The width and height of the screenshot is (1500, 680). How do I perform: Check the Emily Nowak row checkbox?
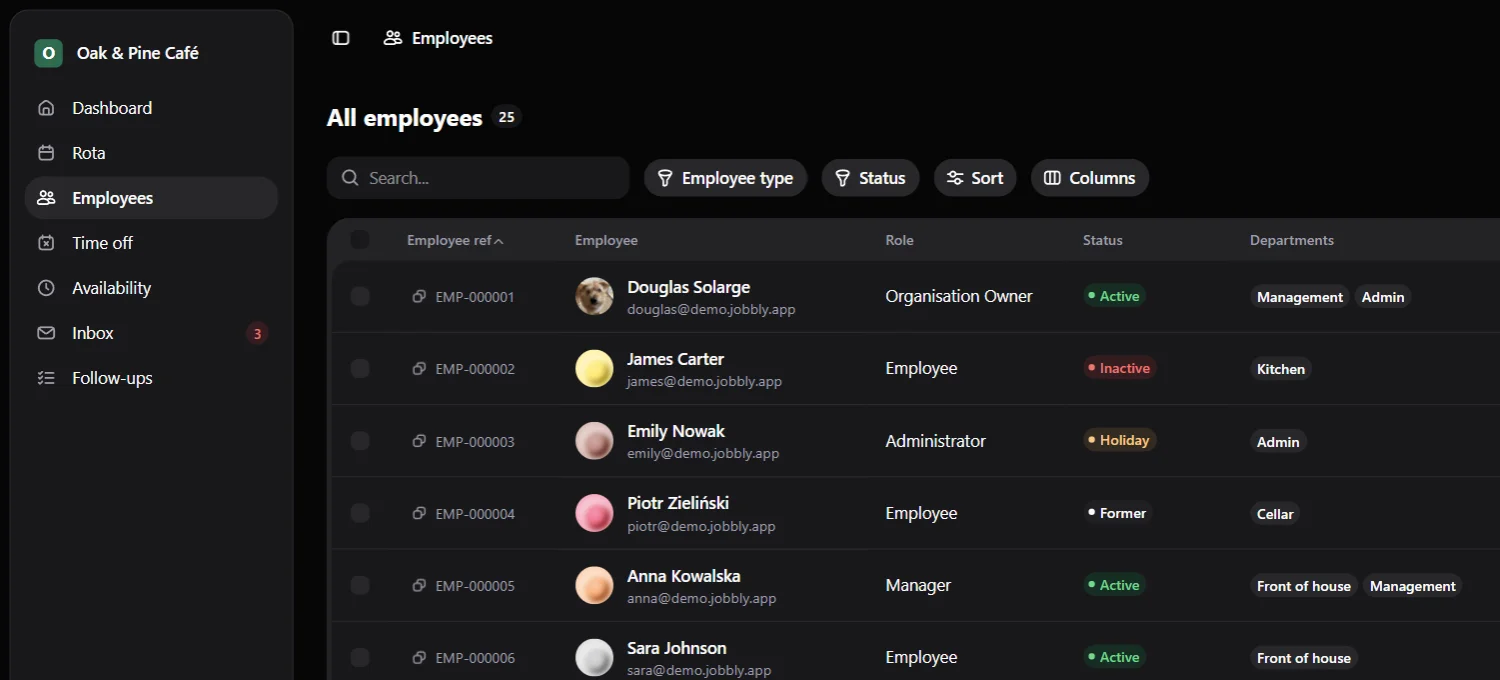coord(360,441)
